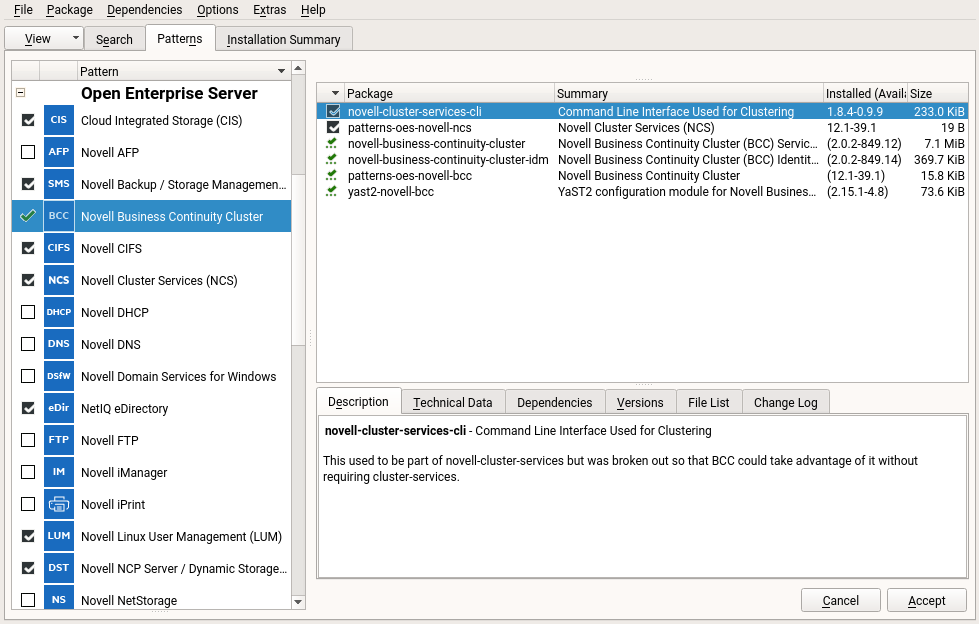Enable the Novell DHCP checkbox
This screenshot has height=624, width=979.
[x=28, y=313]
